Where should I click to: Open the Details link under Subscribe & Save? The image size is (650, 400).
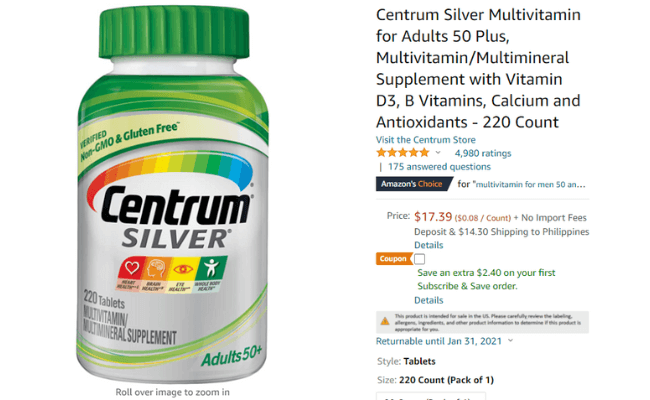click(429, 300)
